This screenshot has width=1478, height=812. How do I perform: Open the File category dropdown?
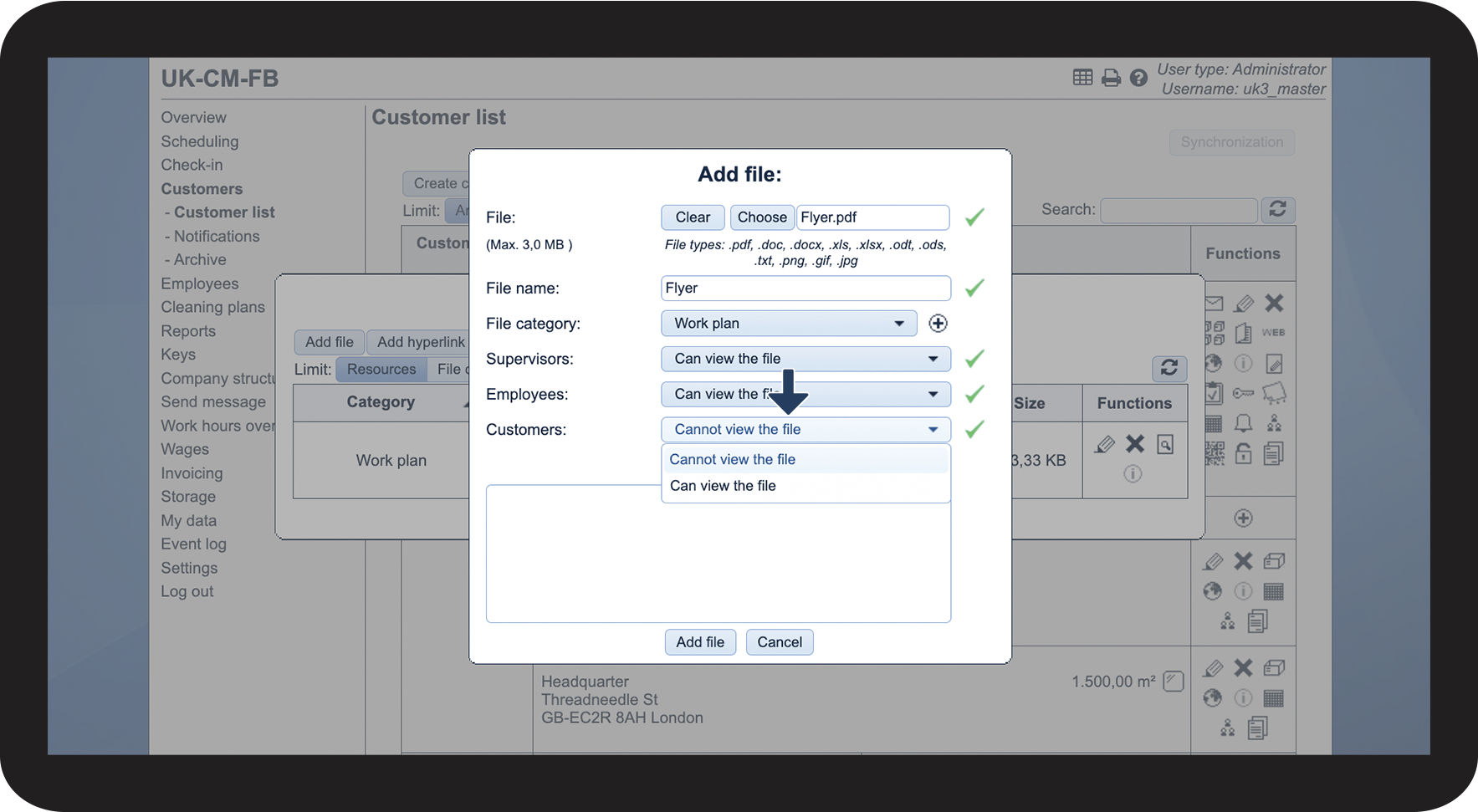[788, 324]
